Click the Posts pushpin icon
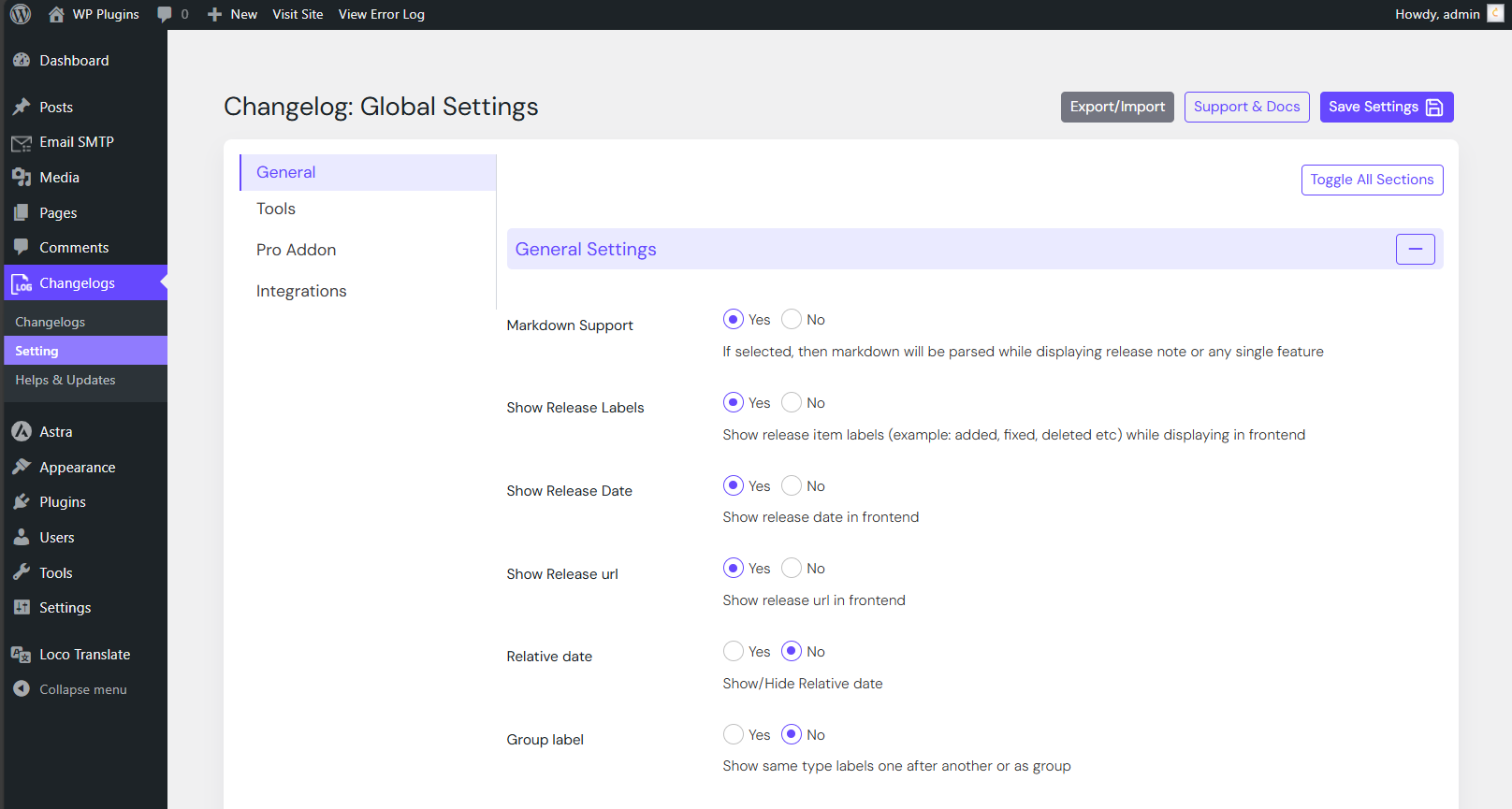Screen dimensions: 1512x809 point(22,107)
